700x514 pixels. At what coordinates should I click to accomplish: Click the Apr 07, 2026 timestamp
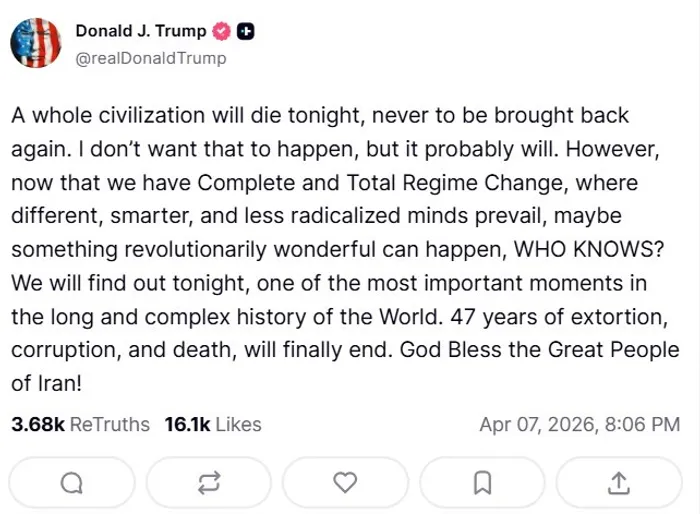(x=579, y=424)
